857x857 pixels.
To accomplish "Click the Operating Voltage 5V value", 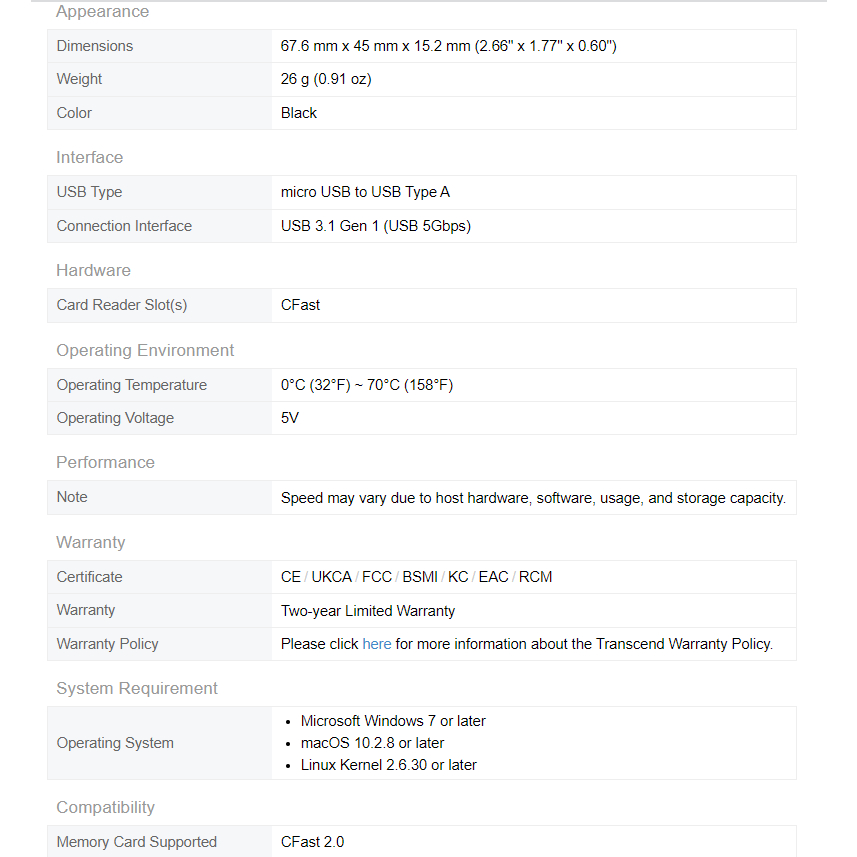I will click(290, 418).
